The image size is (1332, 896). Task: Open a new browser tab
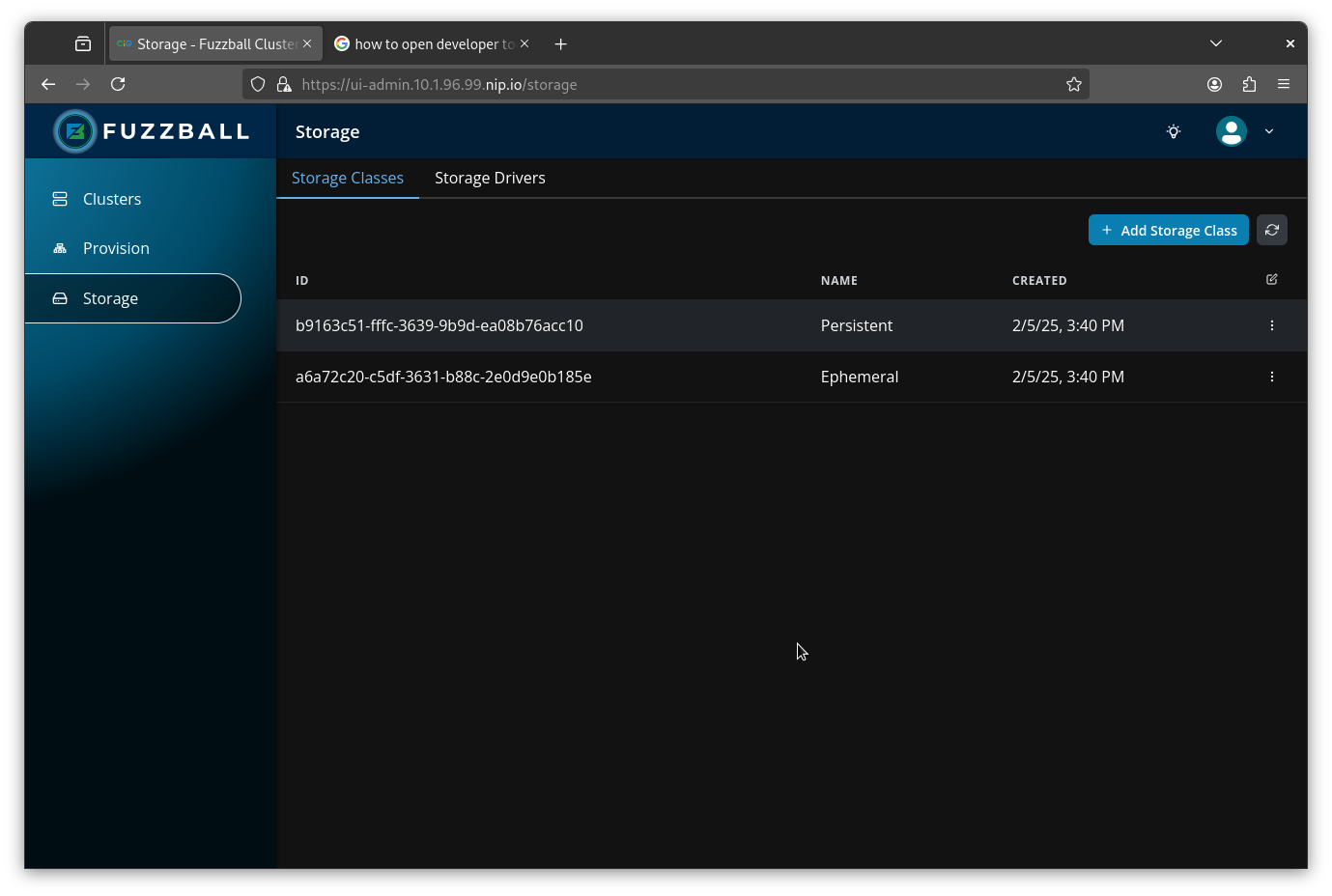560,43
